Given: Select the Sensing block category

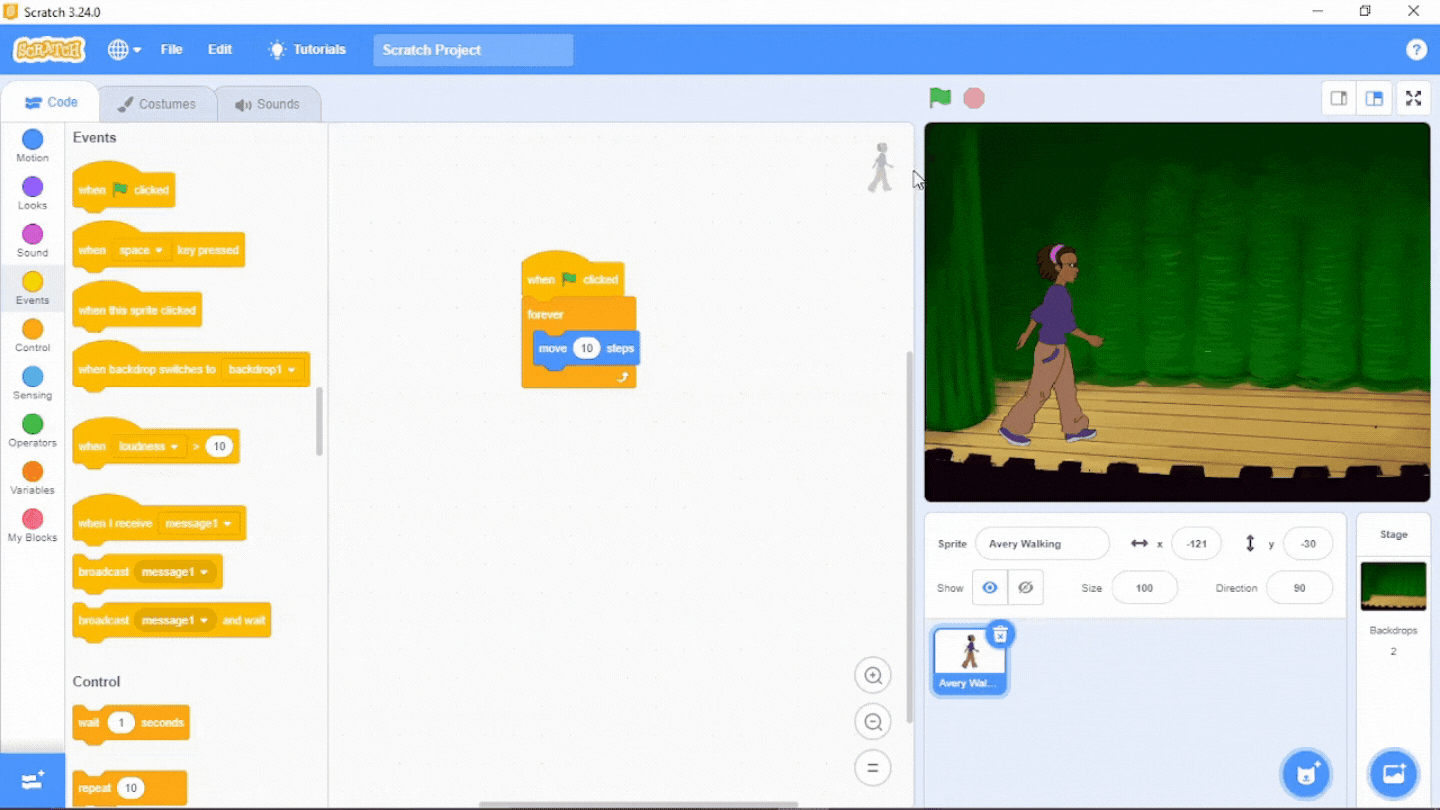Looking at the screenshot, I should pos(33,383).
